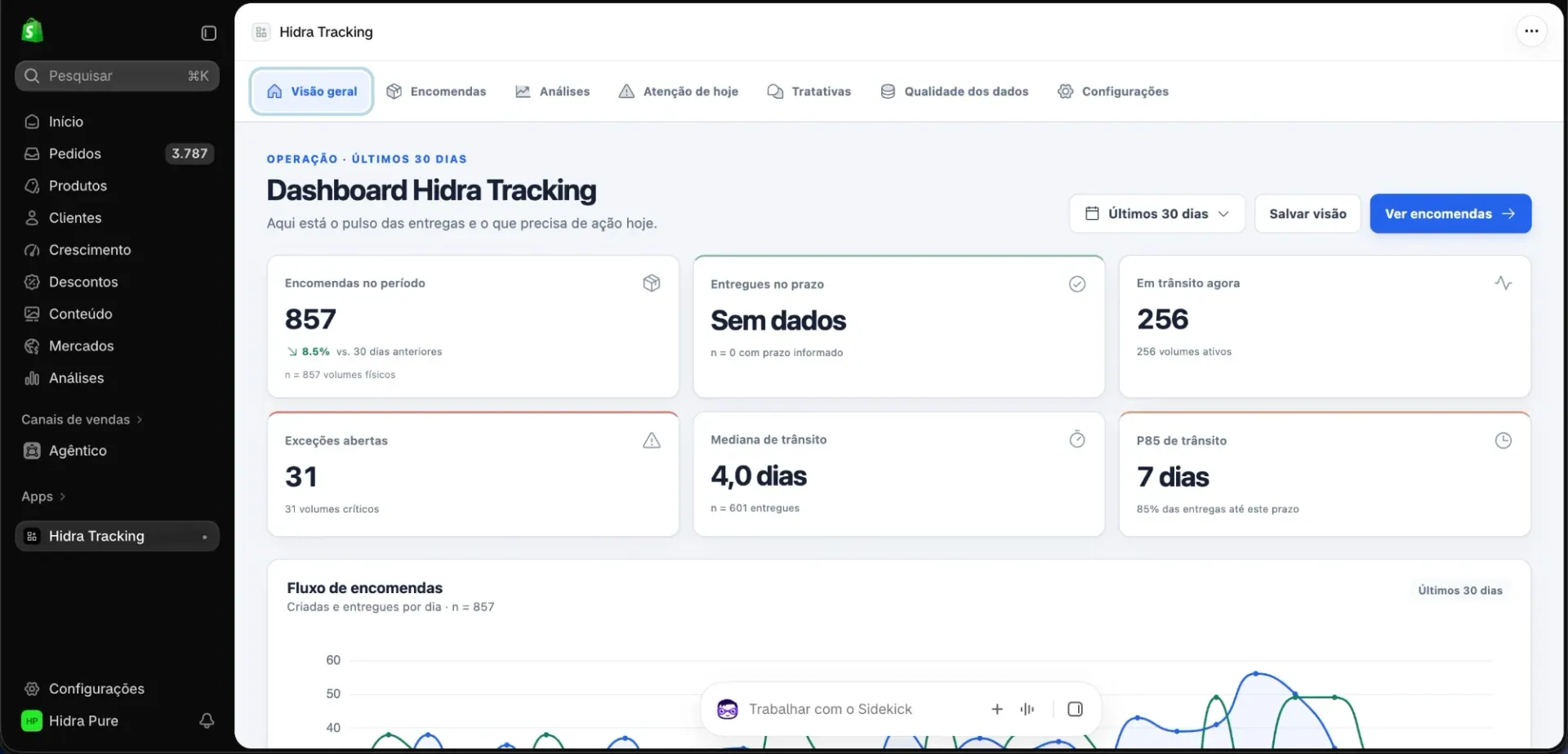Expand the Apps section in sidebar
The image size is (1568, 754).
pos(43,496)
